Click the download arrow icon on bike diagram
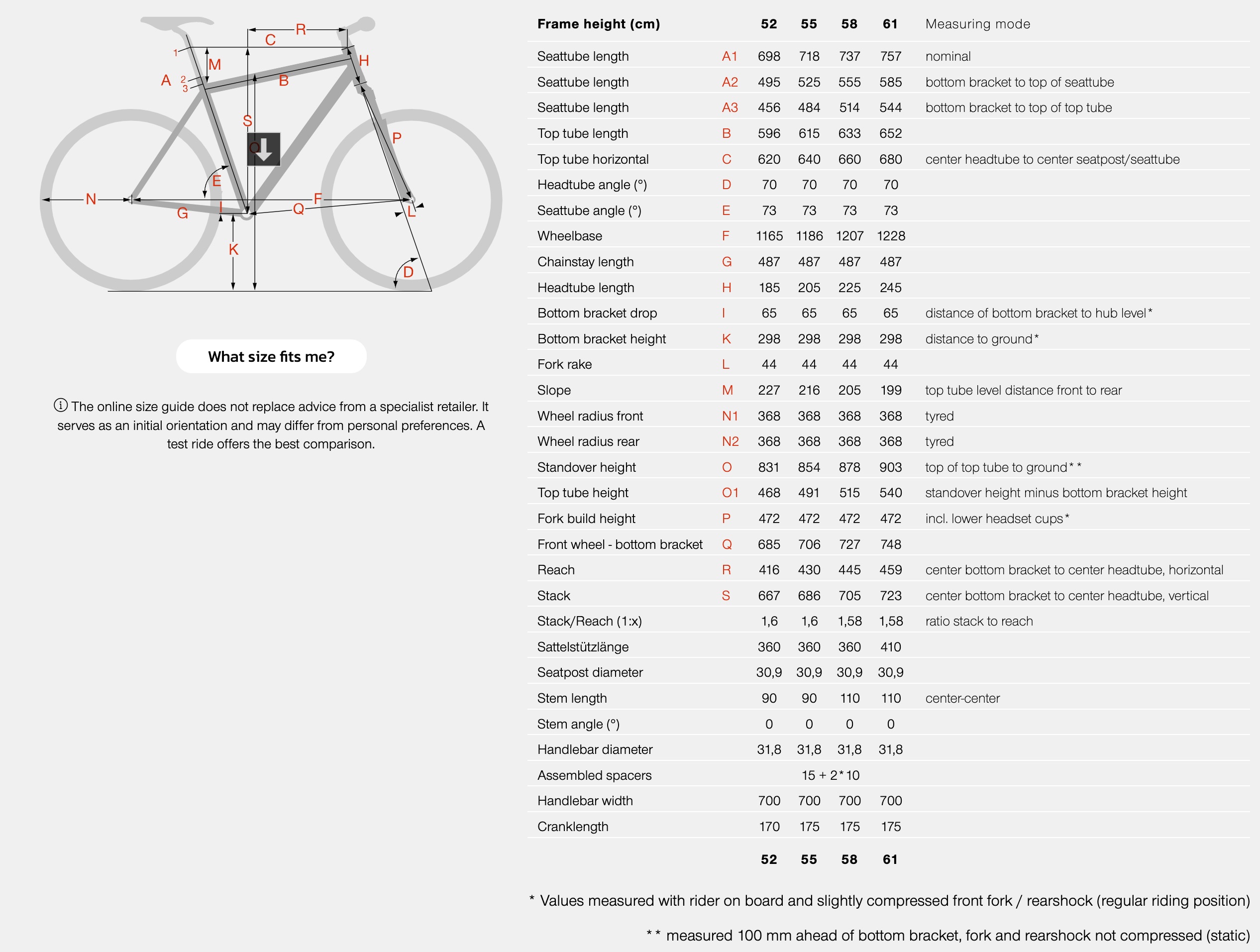 [x=263, y=149]
